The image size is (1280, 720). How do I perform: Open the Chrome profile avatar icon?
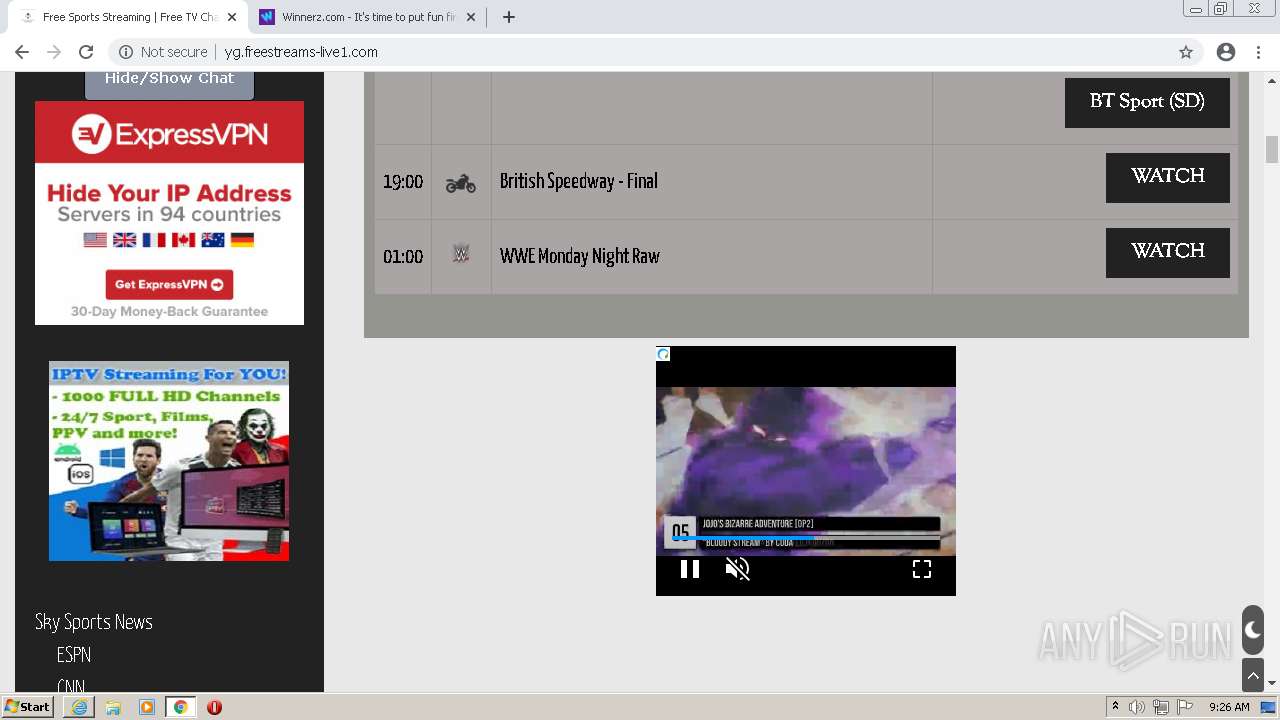(1226, 52)
